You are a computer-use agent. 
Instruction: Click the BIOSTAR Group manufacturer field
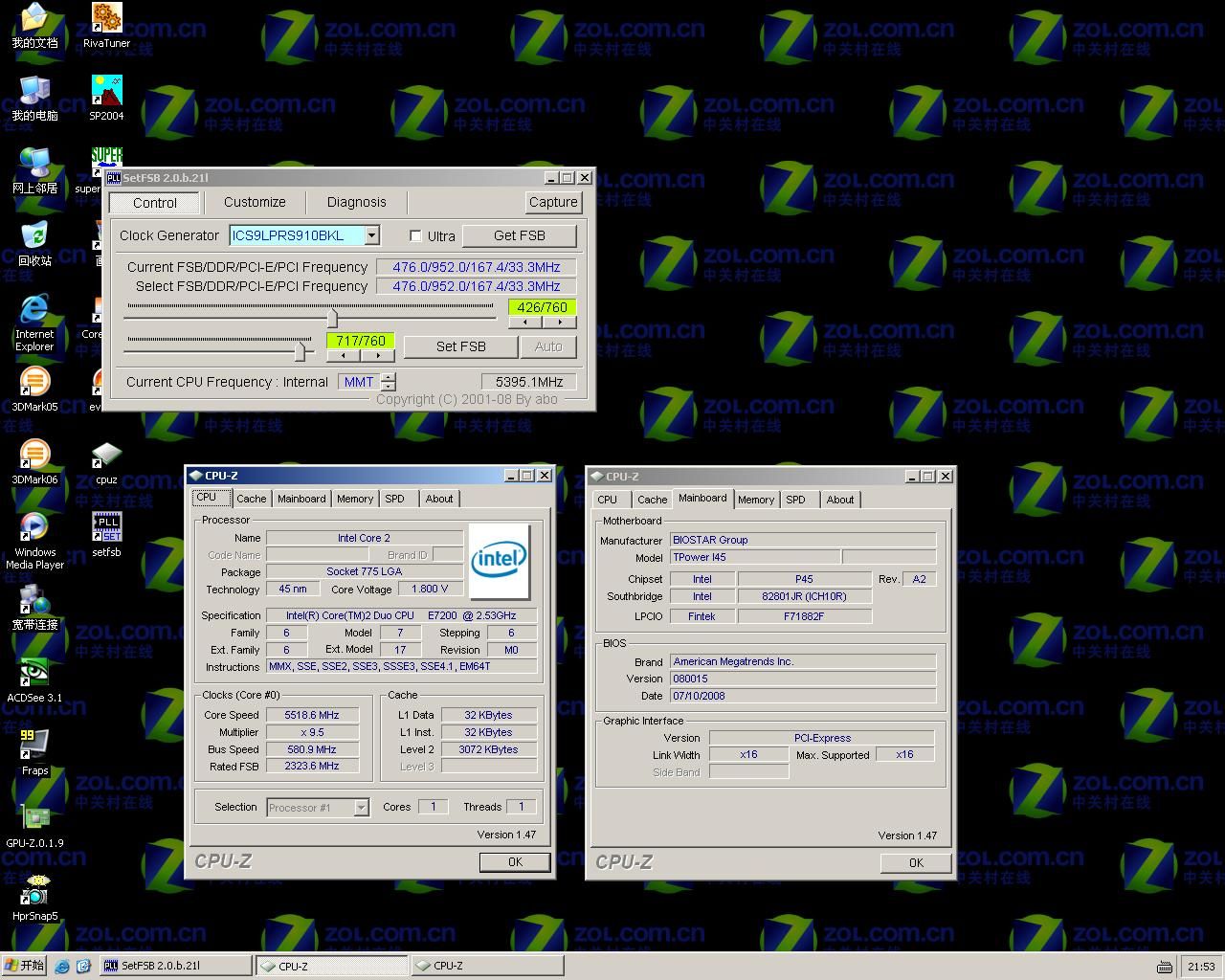(803, 540)
